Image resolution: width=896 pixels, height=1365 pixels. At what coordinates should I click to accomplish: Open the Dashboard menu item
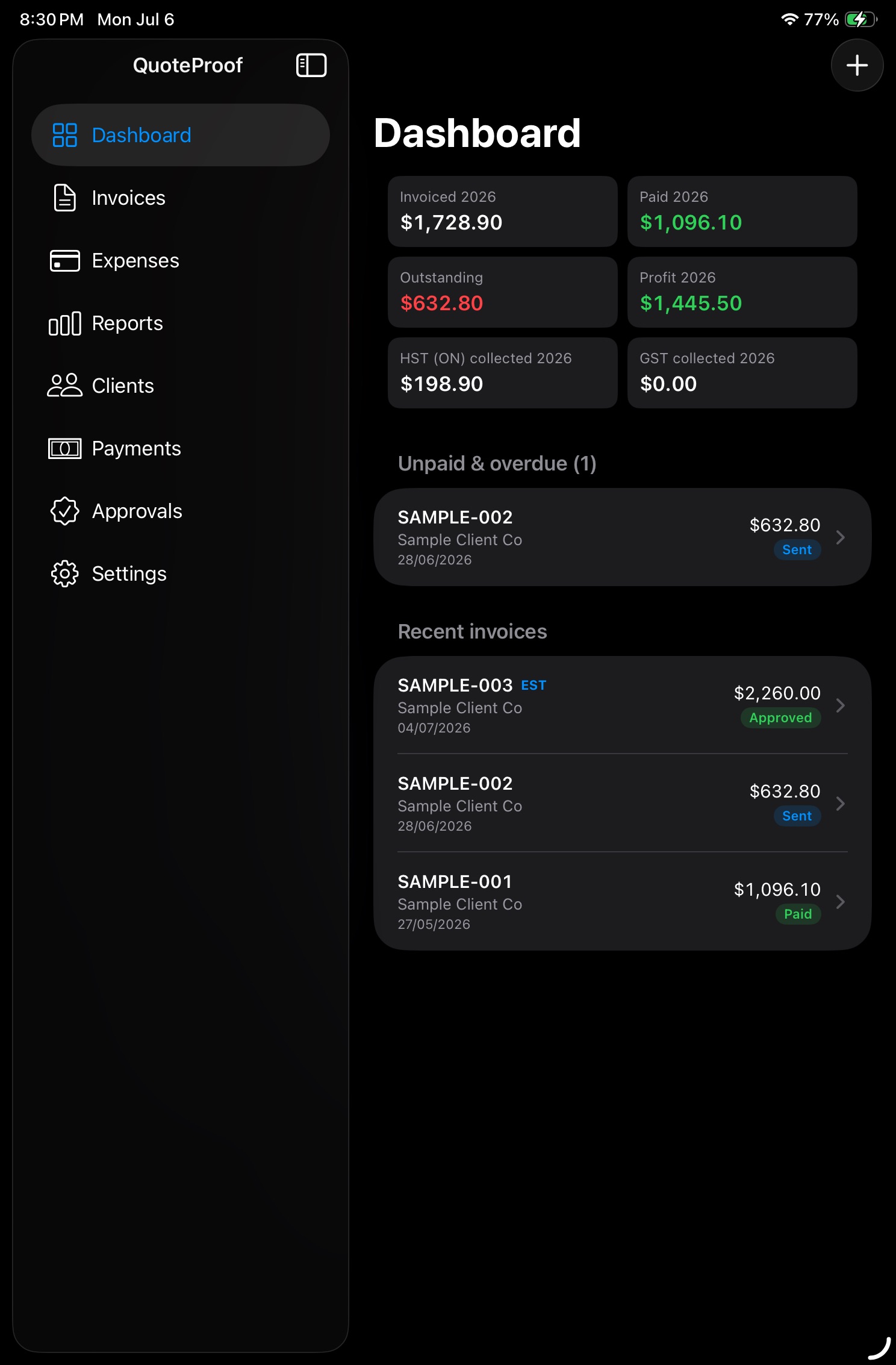pos(181,135)
